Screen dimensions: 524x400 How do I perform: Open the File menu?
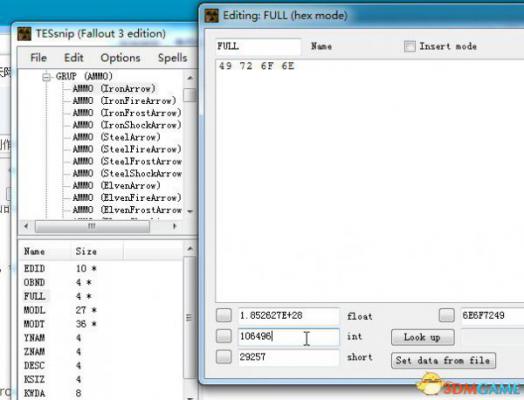pyautogui.click(x=38, y=58)
